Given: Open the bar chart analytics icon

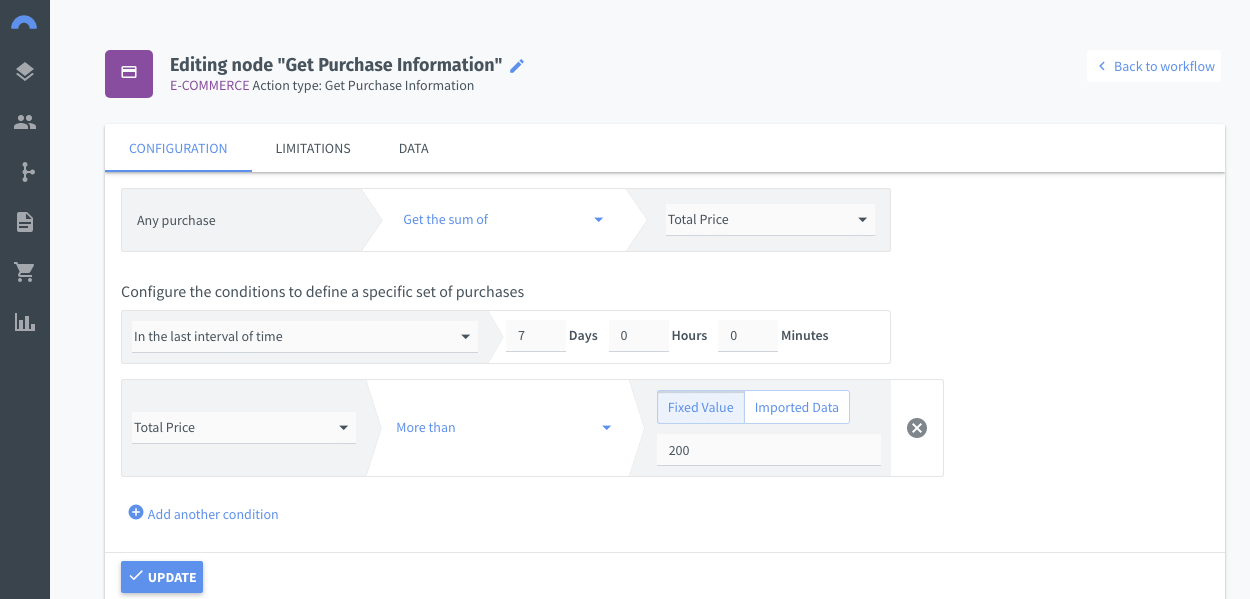Looking at the screenshot, I should click(25, 322).
